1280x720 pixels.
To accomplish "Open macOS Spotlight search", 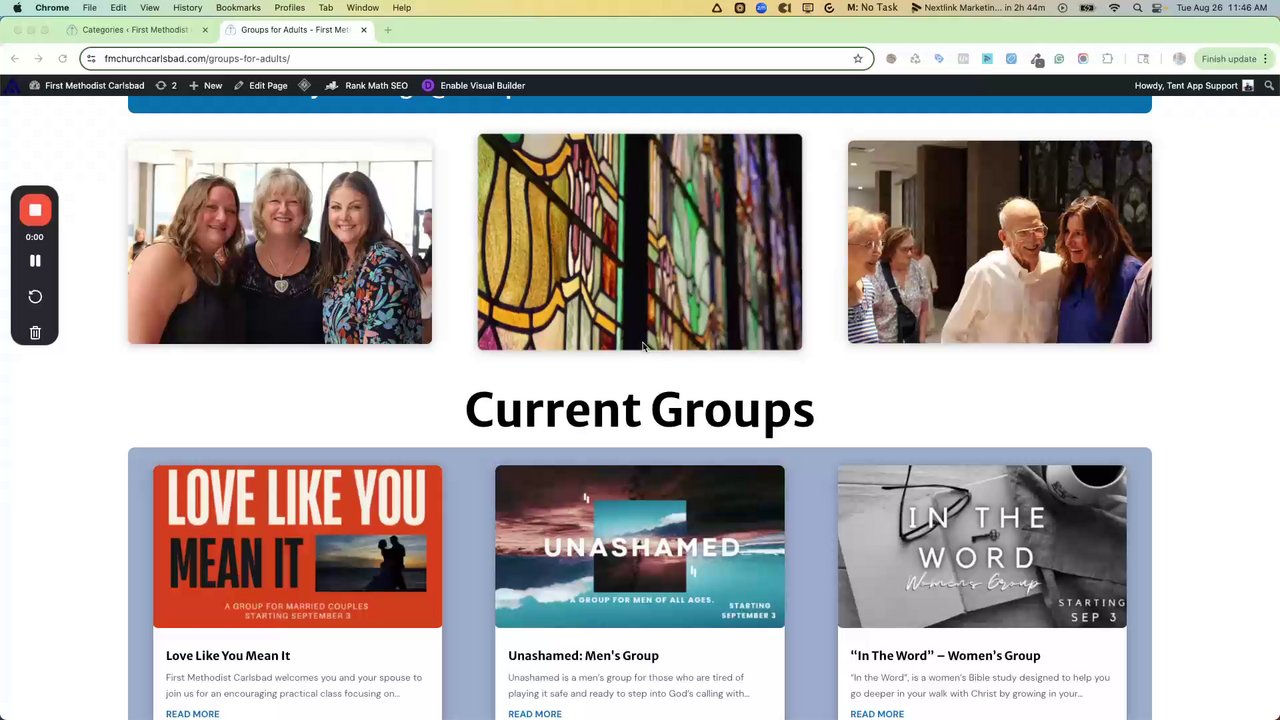I will 1137,8.
